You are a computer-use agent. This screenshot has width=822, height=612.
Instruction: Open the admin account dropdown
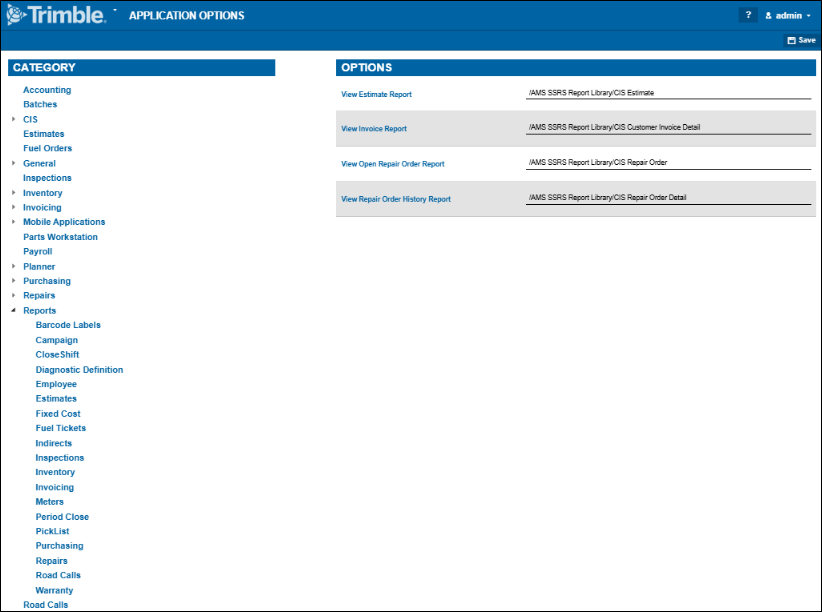pyautogui.click(x=788, y=15)
